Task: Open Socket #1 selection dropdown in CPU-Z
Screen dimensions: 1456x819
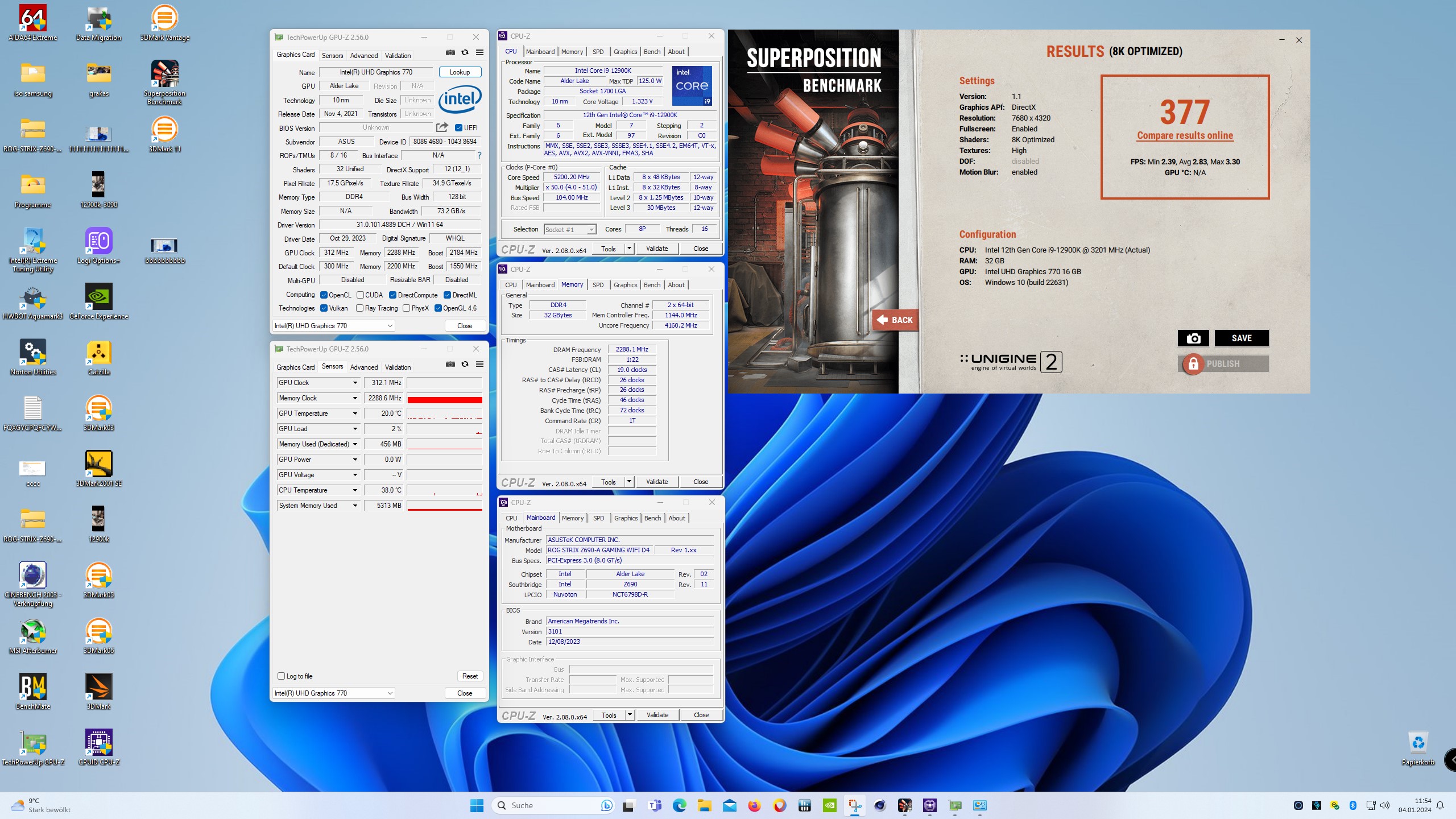Action: click(x=569, y=229)
